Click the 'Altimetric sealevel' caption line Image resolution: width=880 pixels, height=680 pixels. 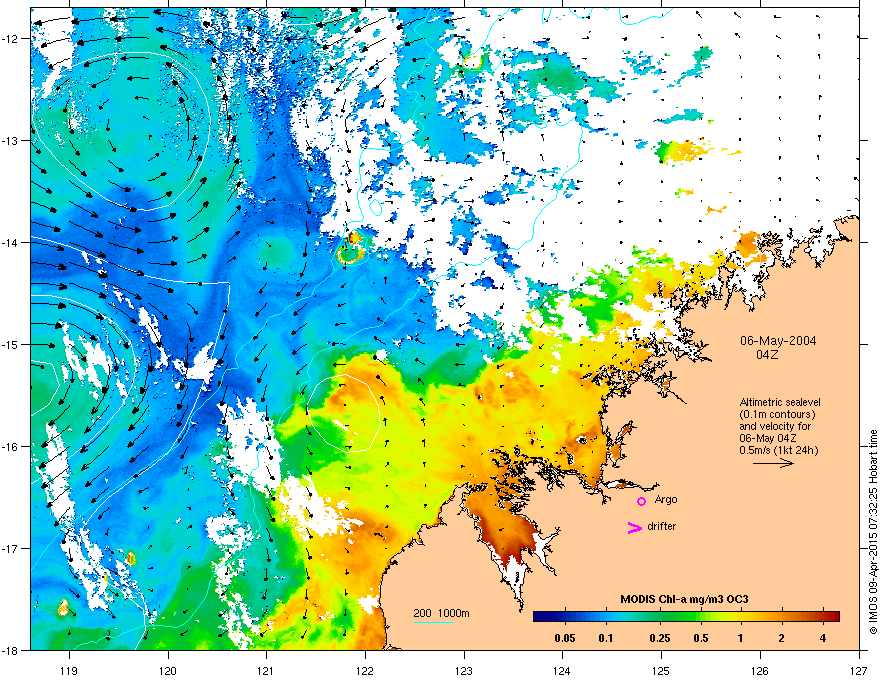pos(780,402)
